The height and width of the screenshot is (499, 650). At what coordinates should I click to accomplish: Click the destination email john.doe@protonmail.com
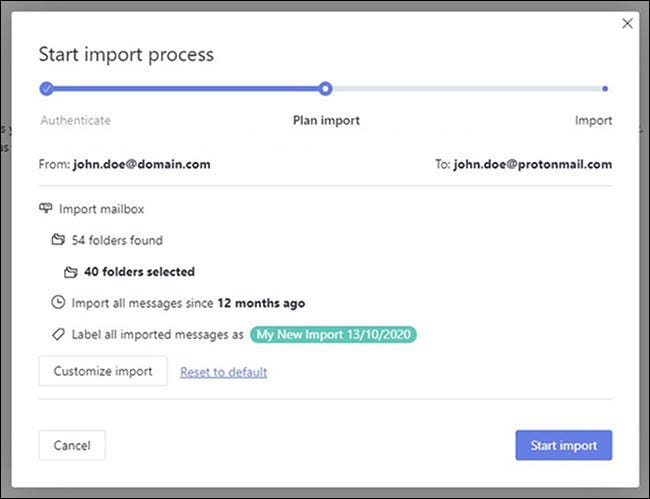point(532,164)
